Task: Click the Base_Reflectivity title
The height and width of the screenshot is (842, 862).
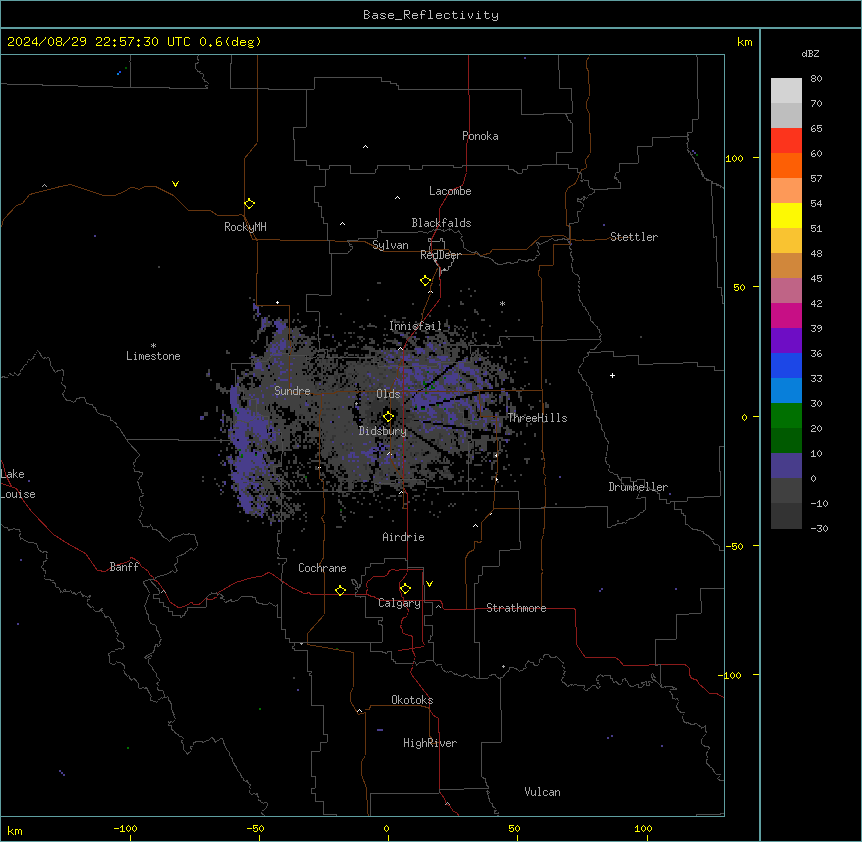Action: (431, 15)
